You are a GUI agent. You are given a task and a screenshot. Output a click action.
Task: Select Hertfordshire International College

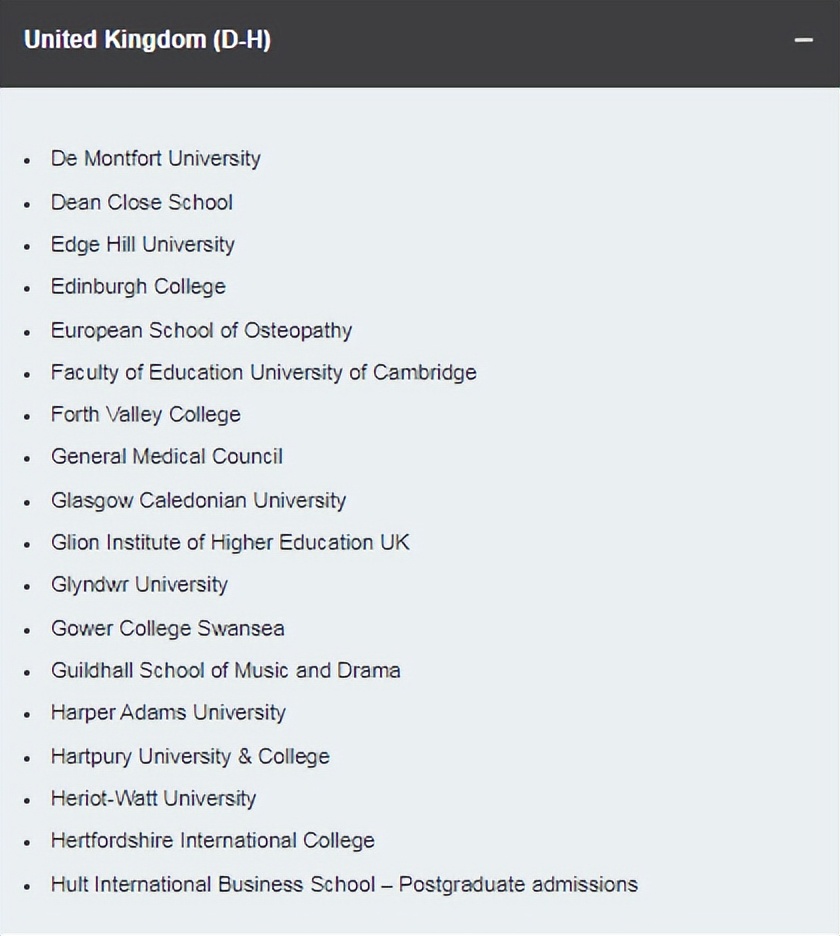coord(212,841)
